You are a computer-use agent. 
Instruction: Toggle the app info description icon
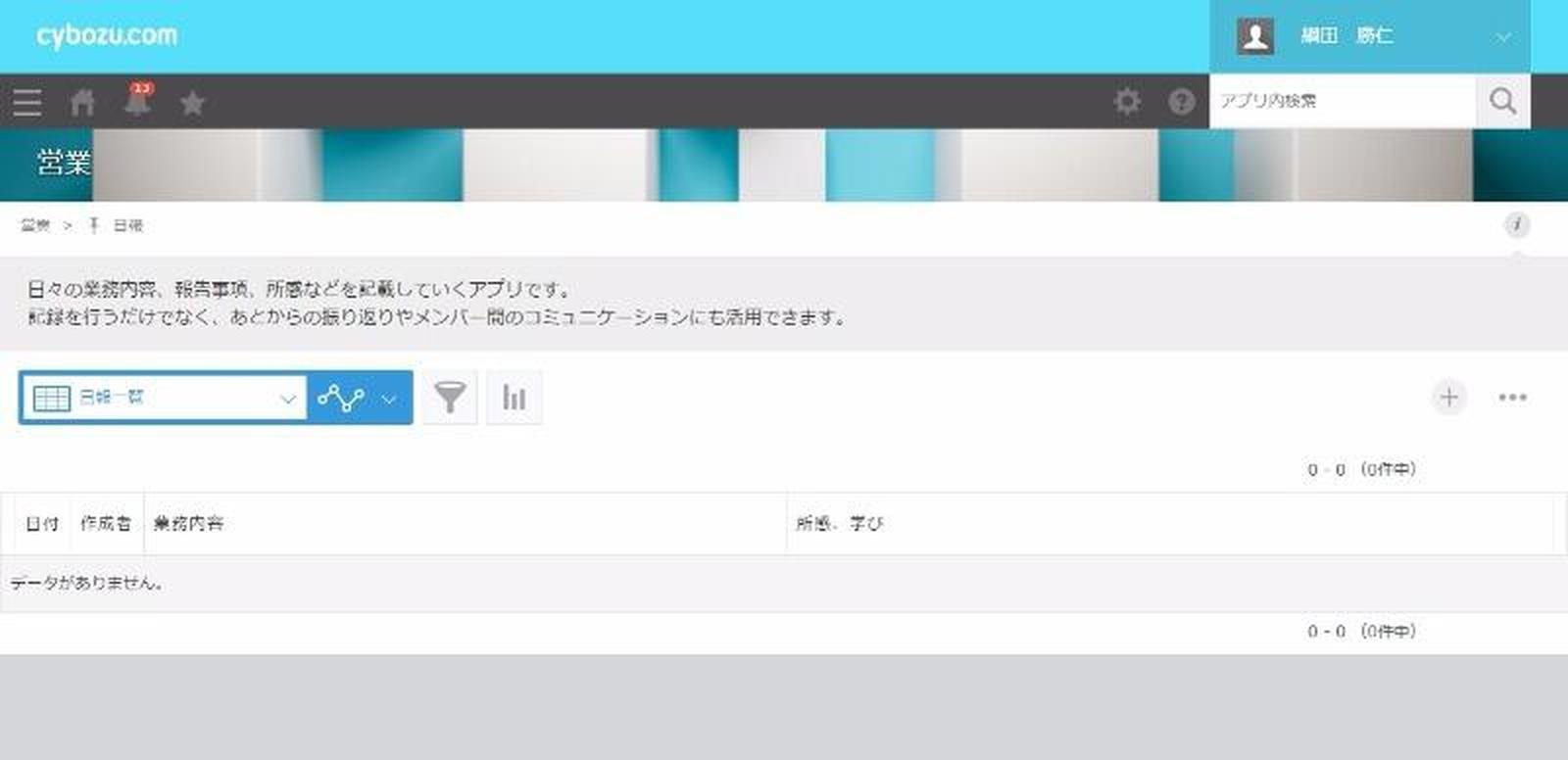pos(1516,225)
